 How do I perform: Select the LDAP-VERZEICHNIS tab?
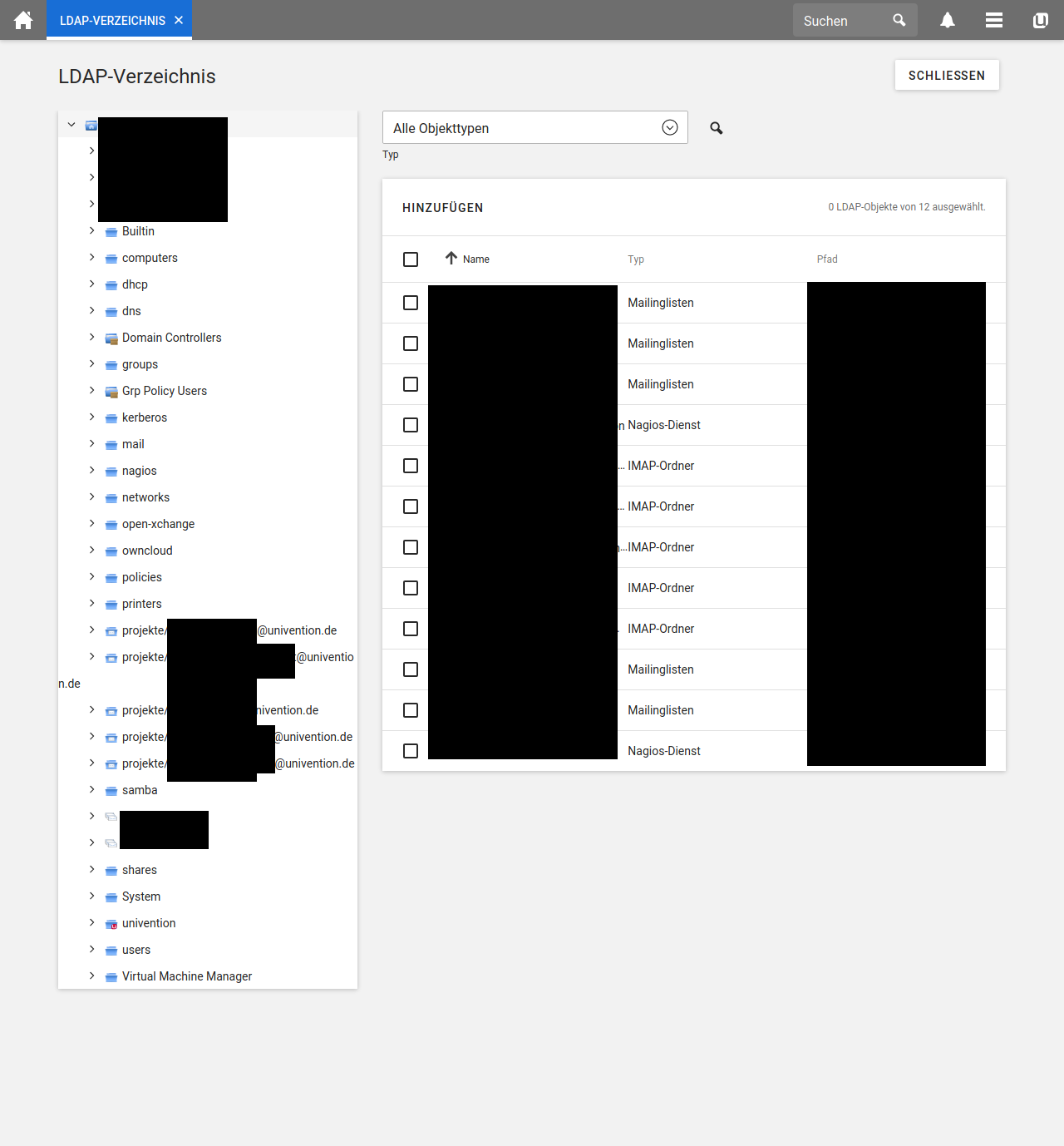click(112, 20)
